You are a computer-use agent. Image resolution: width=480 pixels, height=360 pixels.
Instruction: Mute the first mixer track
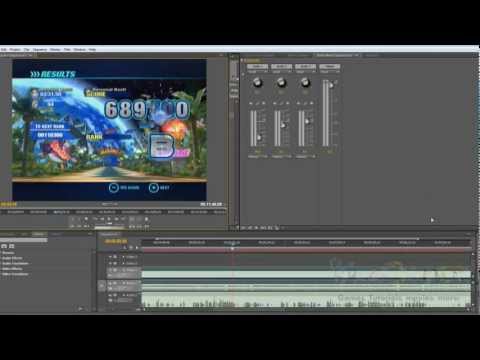coord(251,104)
